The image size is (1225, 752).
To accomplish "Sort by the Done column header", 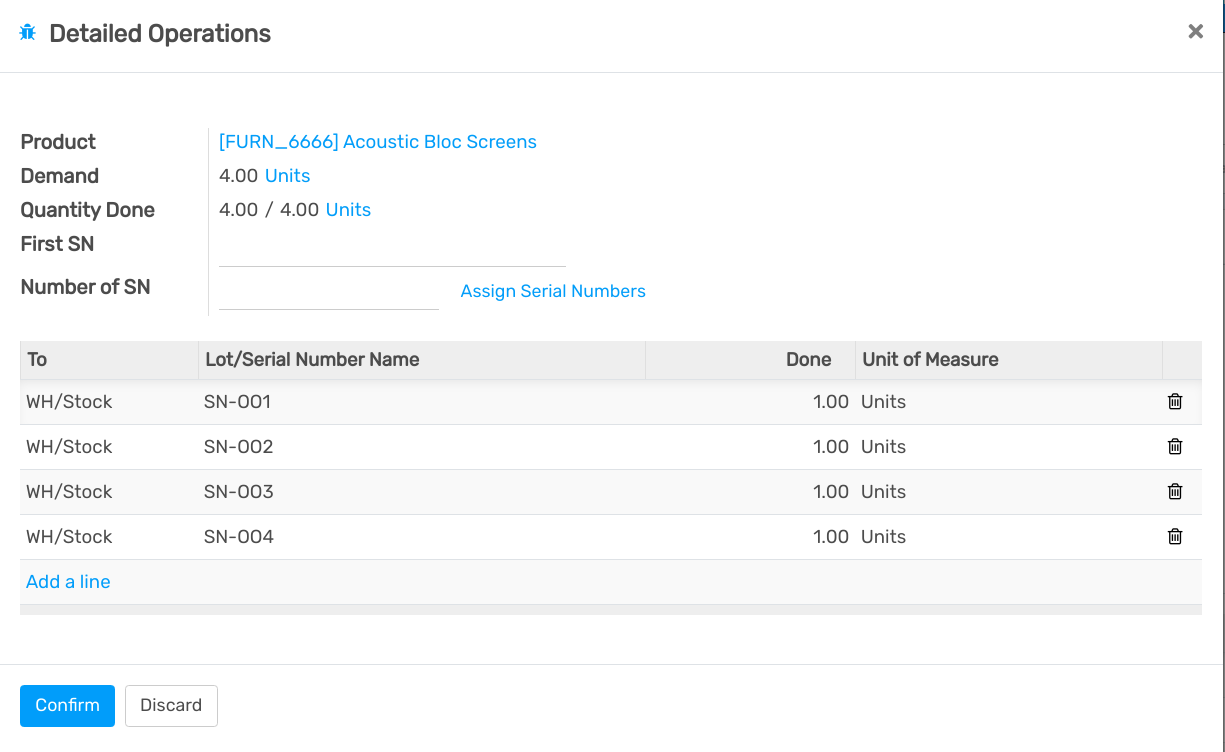I will click(x=808, y=360).
